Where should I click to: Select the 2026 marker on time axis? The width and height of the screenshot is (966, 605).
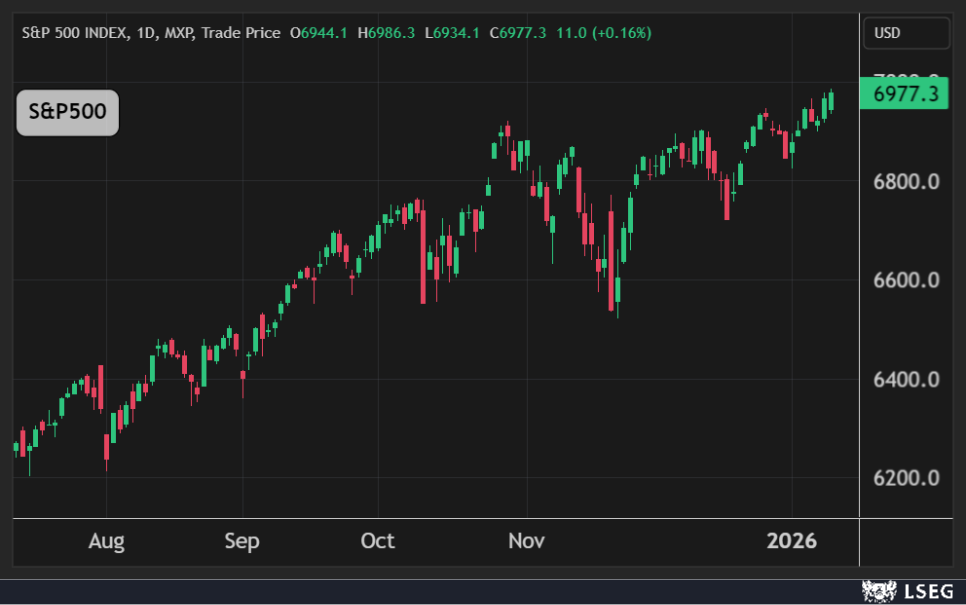click(792, 542)
